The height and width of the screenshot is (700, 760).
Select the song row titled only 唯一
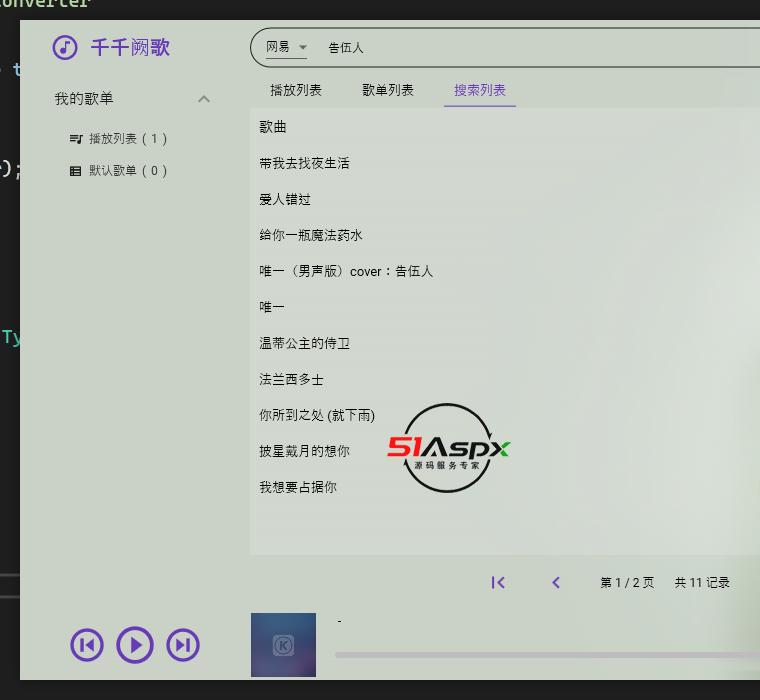pos(272,307)
